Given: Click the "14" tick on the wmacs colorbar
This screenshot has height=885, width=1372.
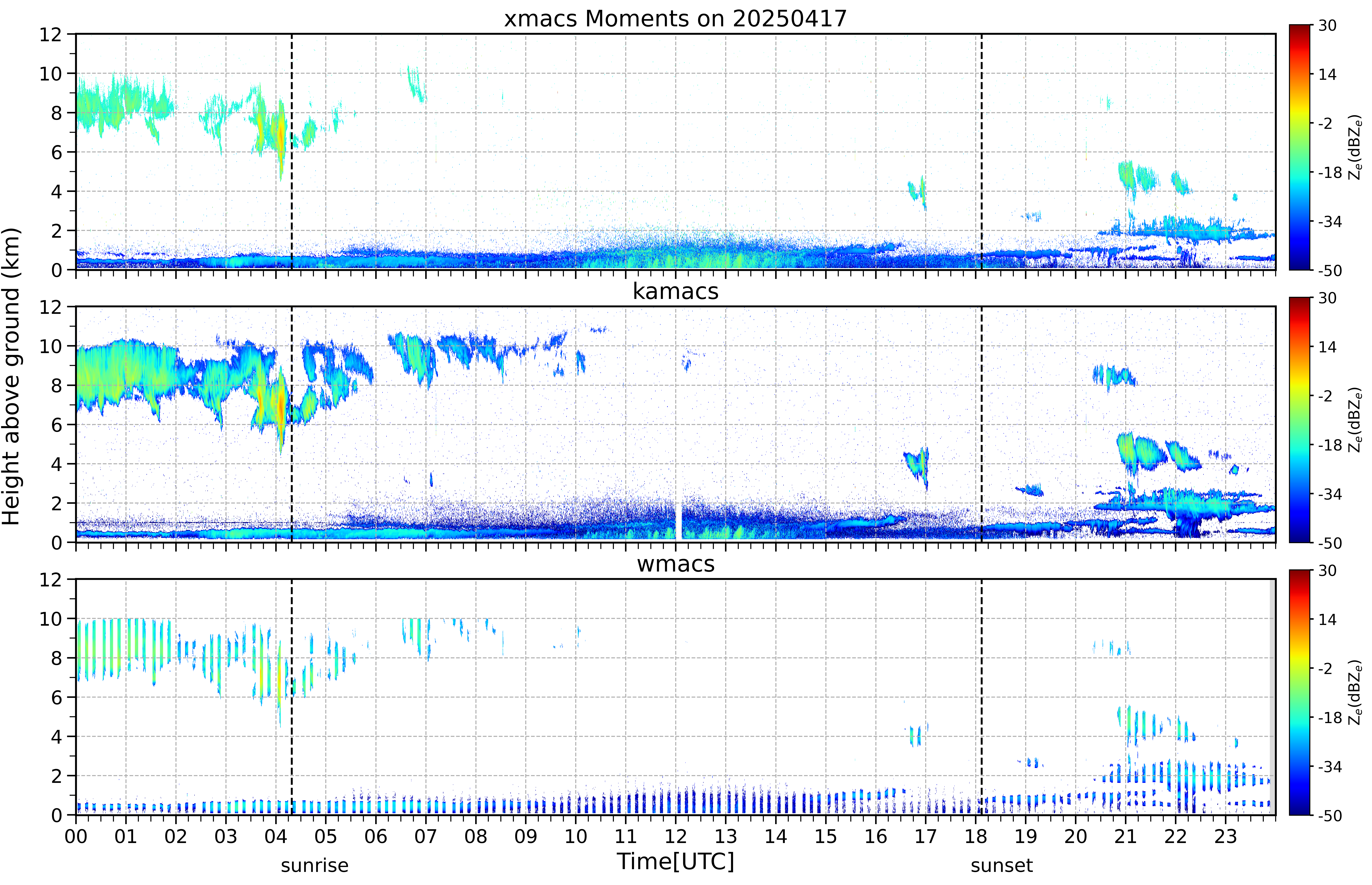Looking at the screenshot, I should 1327,619.
